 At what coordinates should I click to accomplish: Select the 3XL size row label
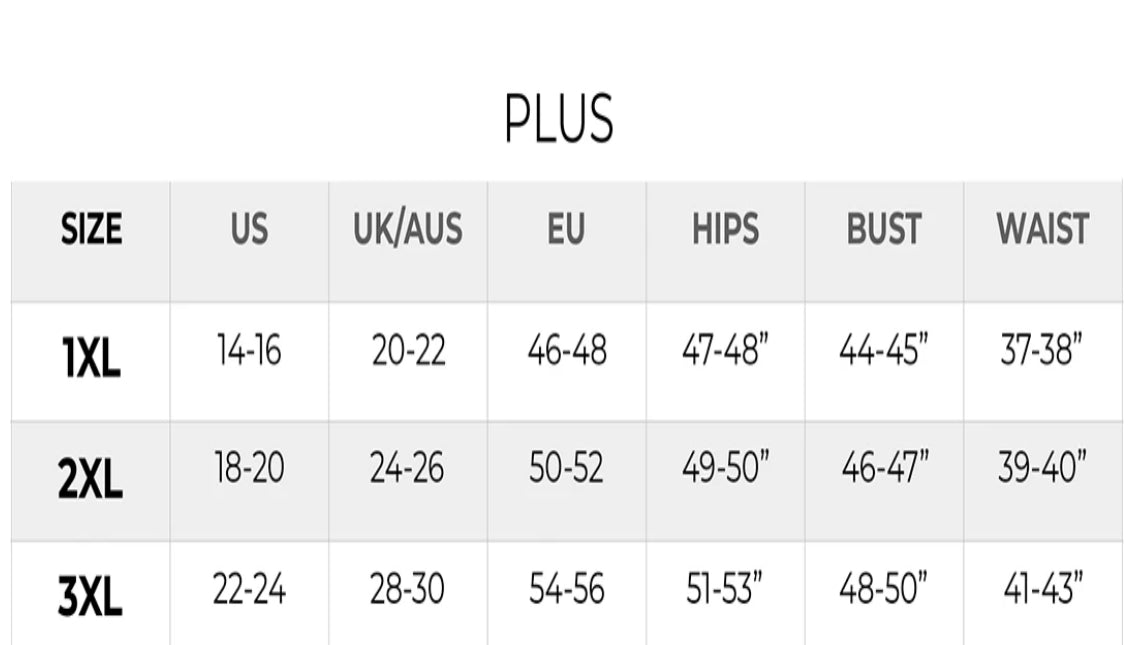click(91, 599)
